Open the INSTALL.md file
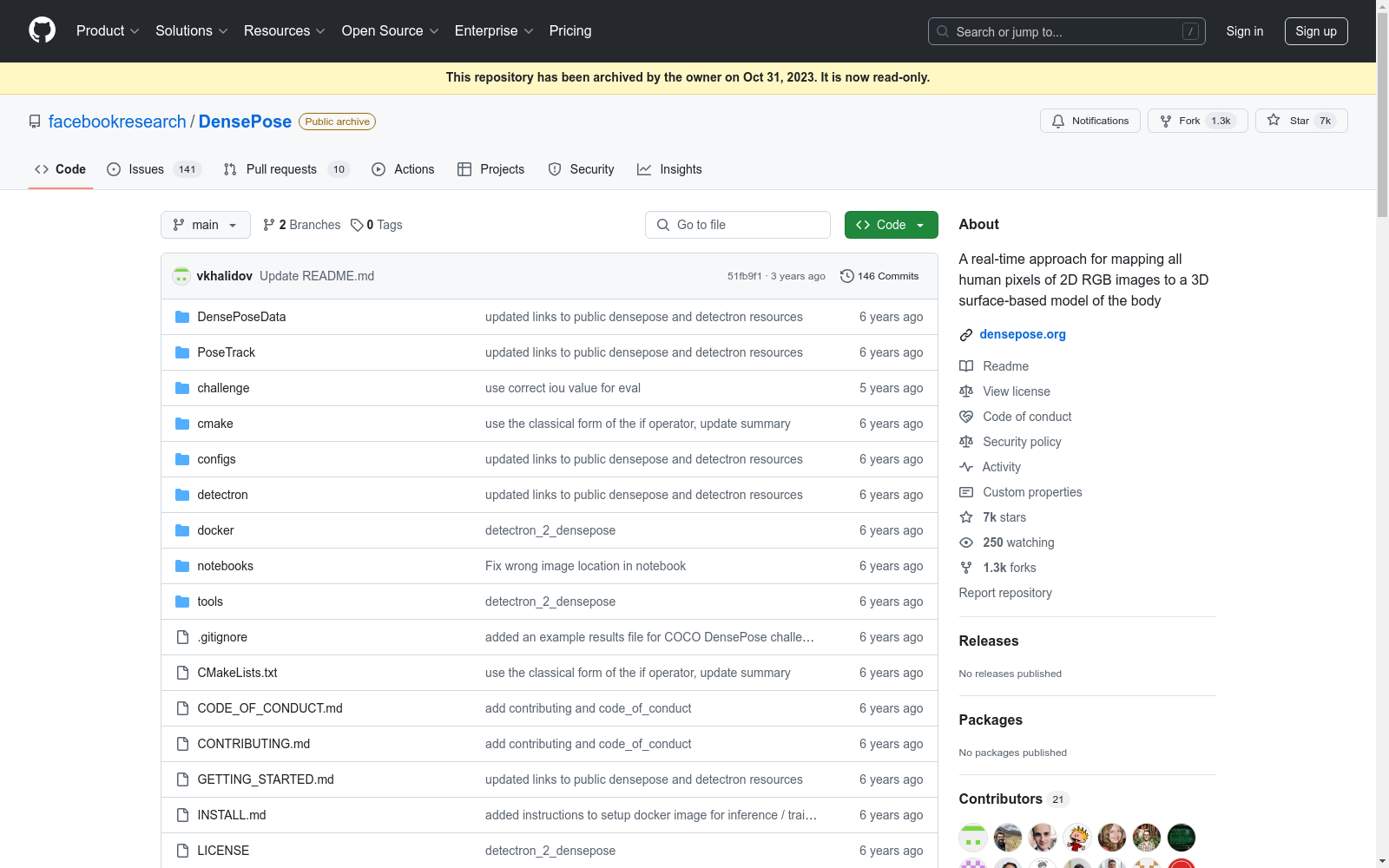The image size is (1389, 868). click(232, 815)
